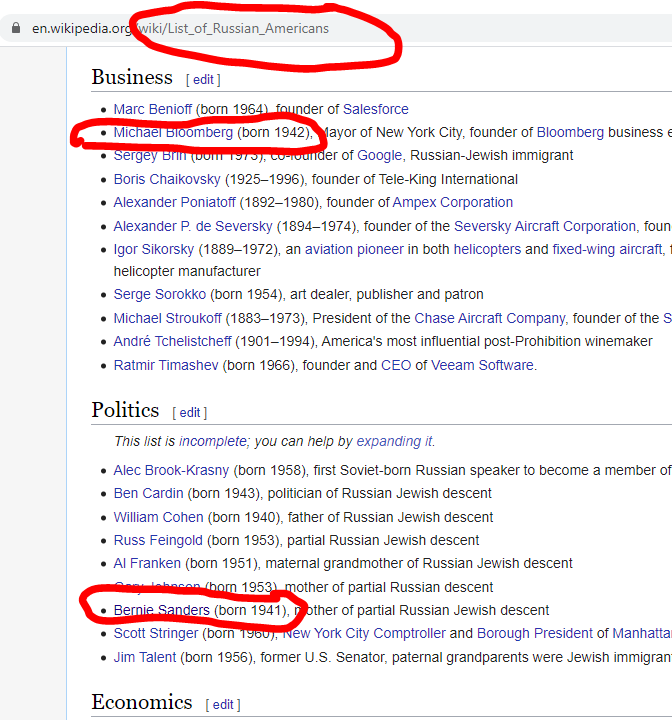Viewport: 672px width, 720px height.
Task: Open New York City Comptroller link
Action: [x=364, y=633]
